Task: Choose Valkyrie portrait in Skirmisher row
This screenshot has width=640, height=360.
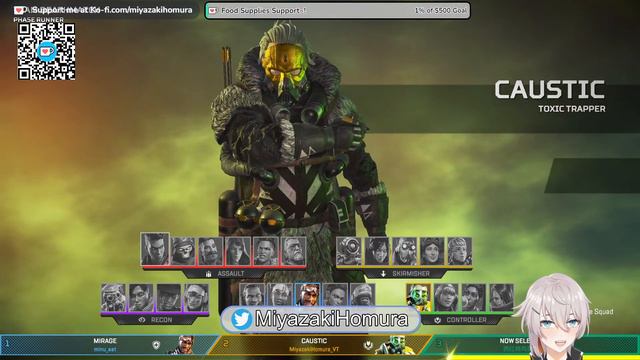Action: 460,251
